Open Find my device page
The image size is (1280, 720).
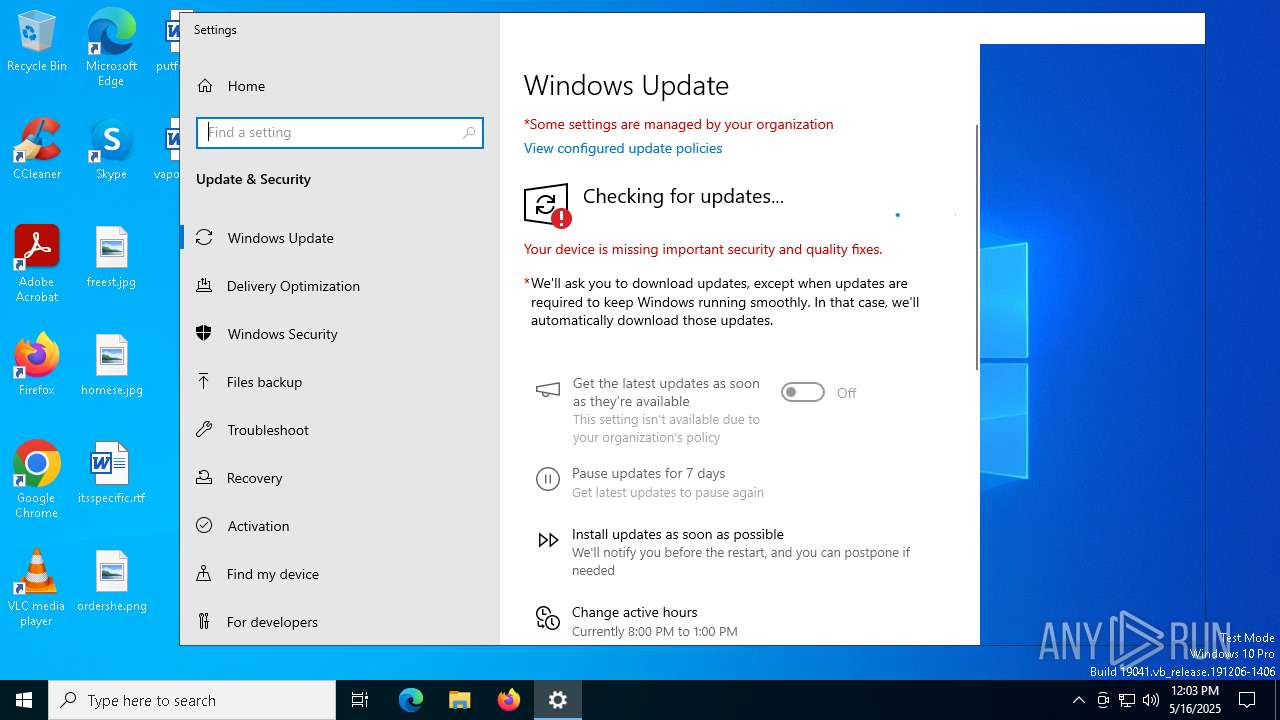coord(340,574)
